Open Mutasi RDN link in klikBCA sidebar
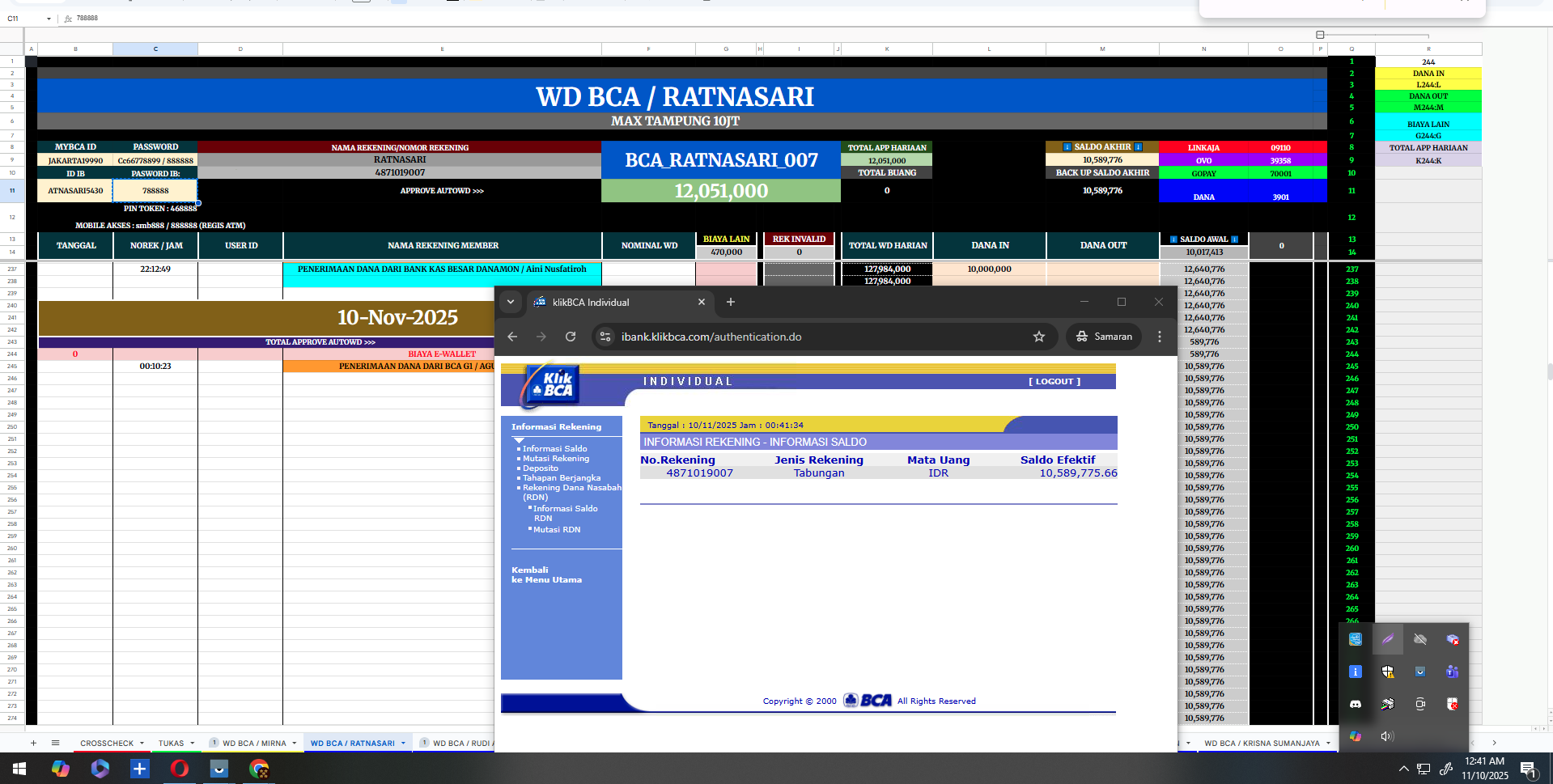Viewport: 1553px width, 784px height. (x=557, y=529)
